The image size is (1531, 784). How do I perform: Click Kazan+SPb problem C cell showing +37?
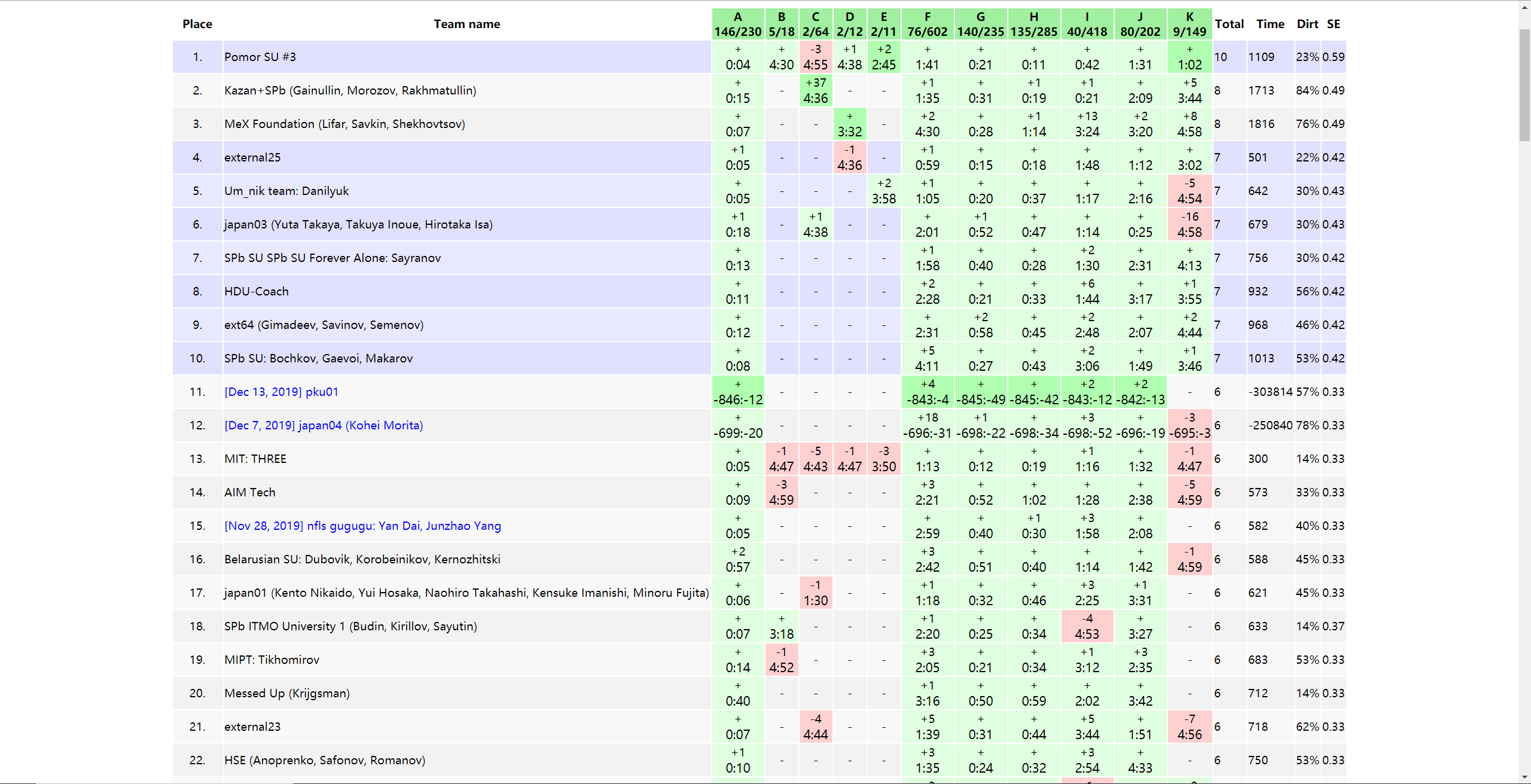(x=815, y=90)
